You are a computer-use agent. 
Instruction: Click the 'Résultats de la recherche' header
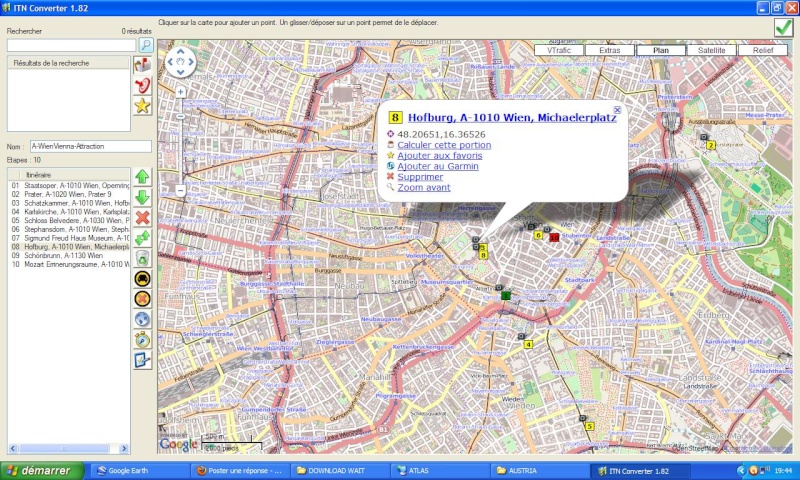[x=68, y=63]
